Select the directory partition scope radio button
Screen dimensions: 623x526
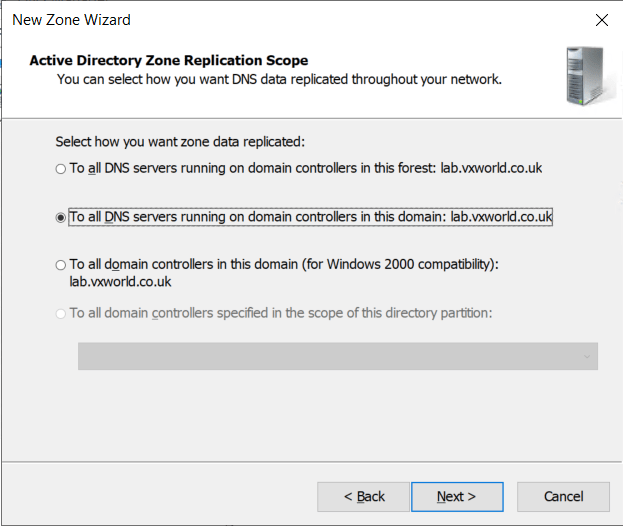click(61, 313)
